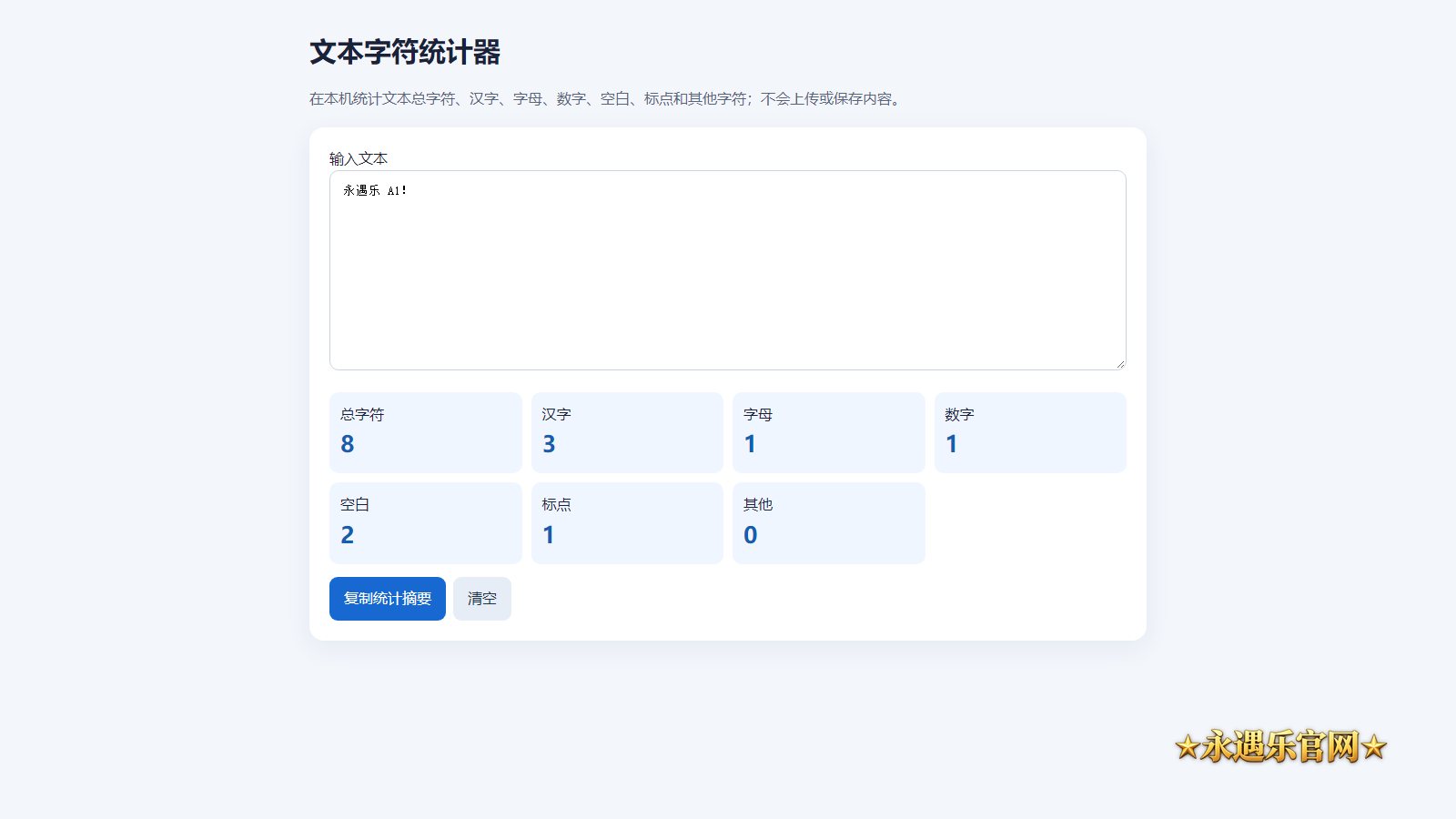This screenshot has width=1456, height=819.
Task: Click the 复制统计摘要 button
Action: tap(388, 599)
